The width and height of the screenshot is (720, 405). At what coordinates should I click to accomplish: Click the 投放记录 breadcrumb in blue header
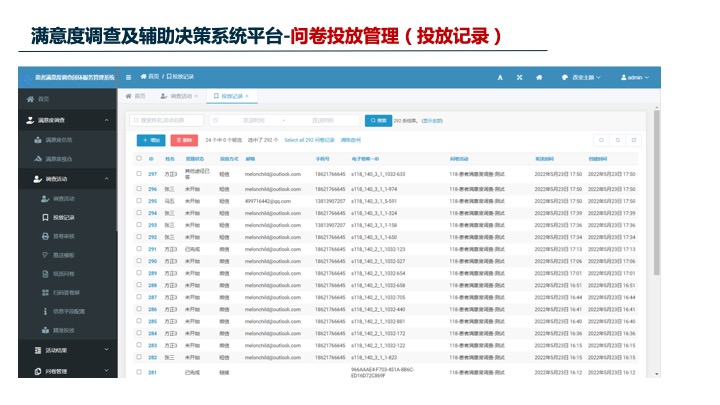click(180, 77)
